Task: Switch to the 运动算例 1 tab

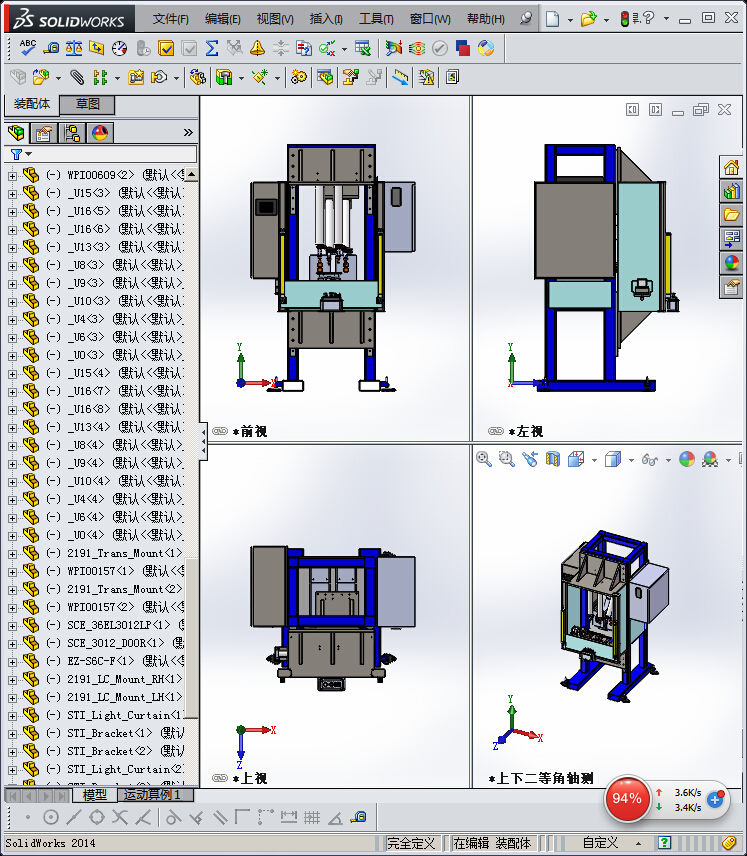Action: pos(155,795)
